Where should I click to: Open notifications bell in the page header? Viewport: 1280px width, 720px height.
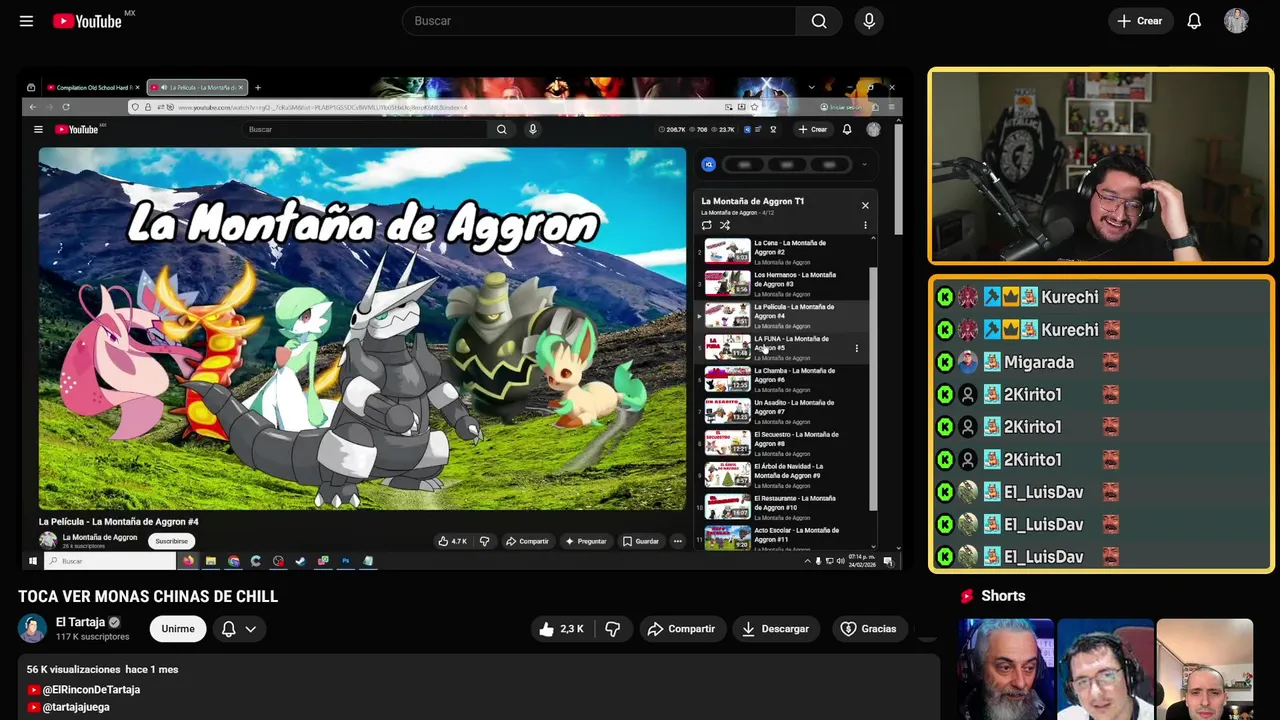pos(1194,21)
